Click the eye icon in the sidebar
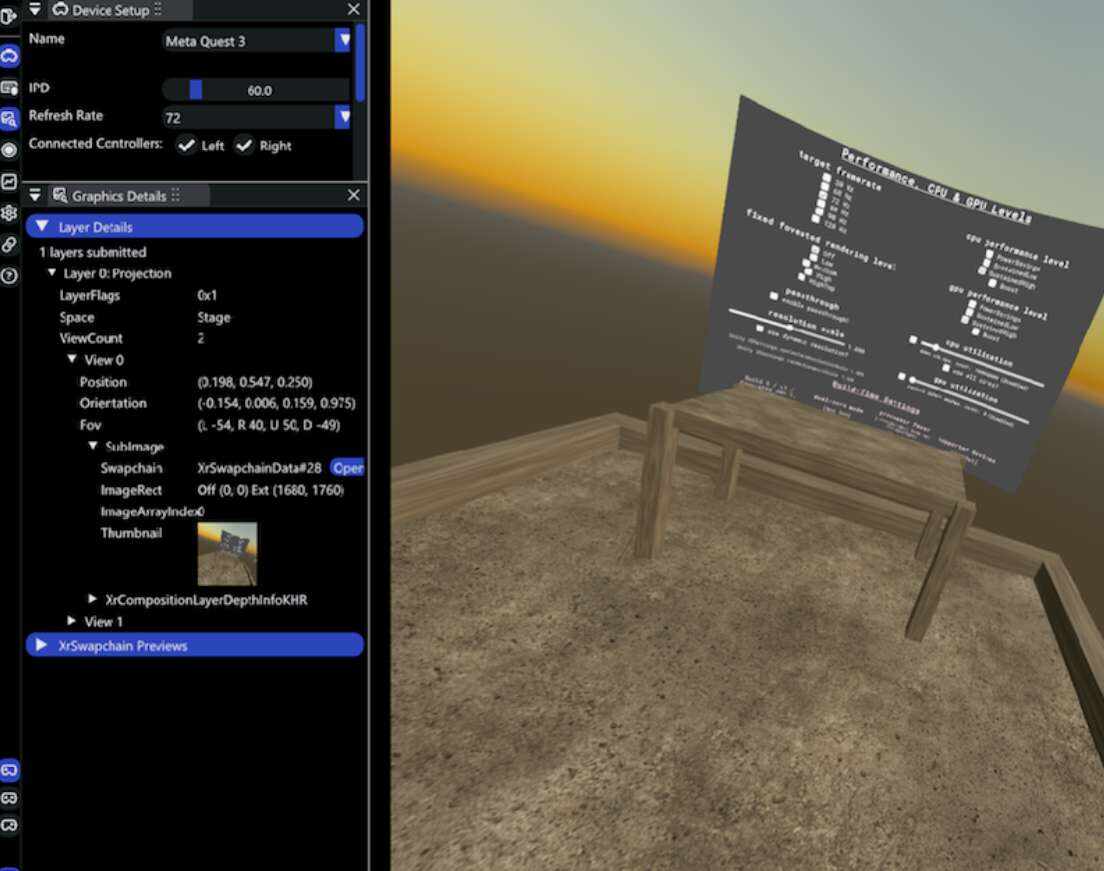The image size is (1104, 871). [x=9, y=150]
